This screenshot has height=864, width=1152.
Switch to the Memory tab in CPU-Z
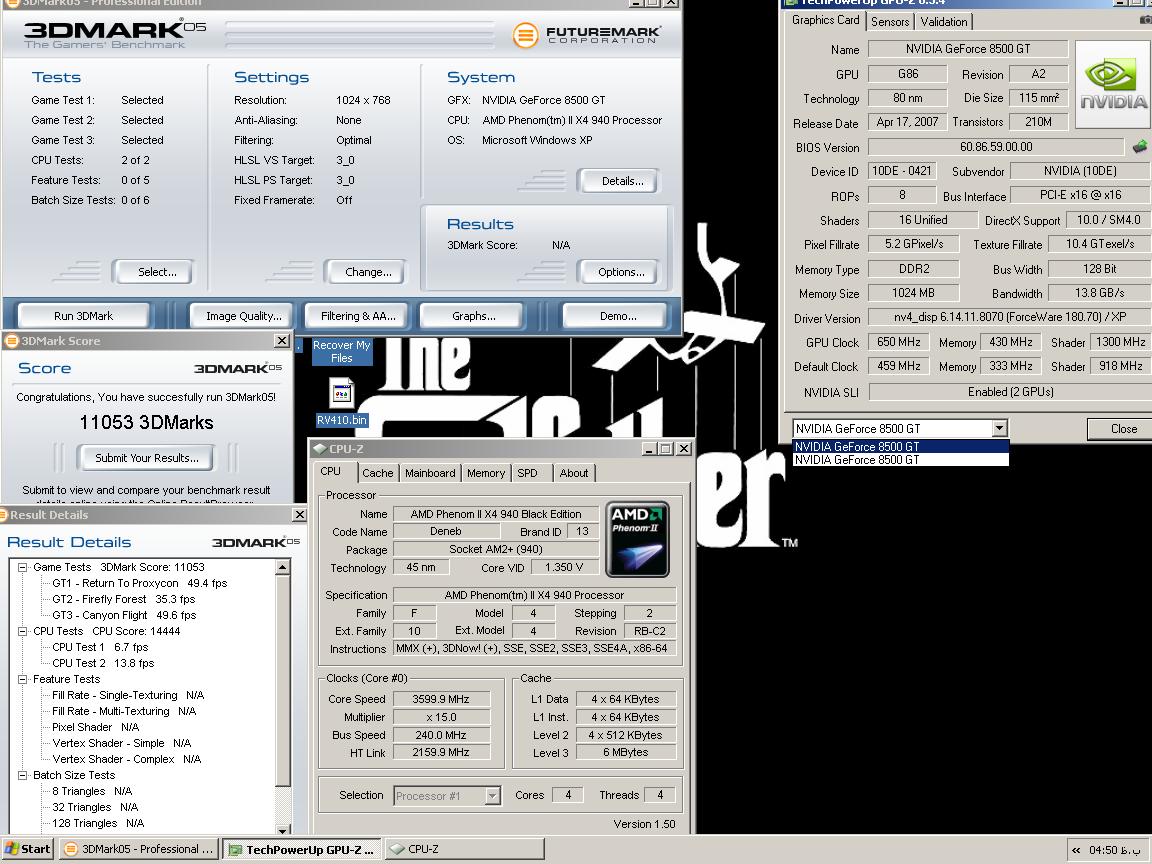coord(486,473)
